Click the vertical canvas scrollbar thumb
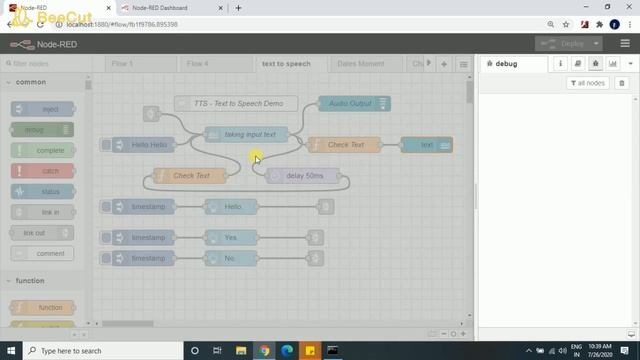Image resolution: width=640 pixels, height=360 pixels. click(469, 92)
